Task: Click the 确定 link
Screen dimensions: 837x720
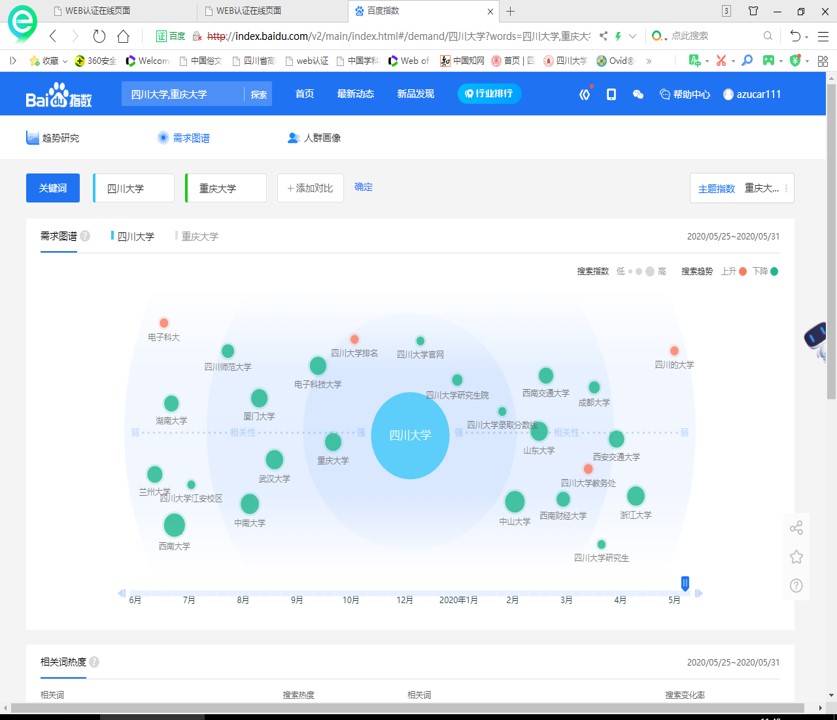Action: click(364, 187)
